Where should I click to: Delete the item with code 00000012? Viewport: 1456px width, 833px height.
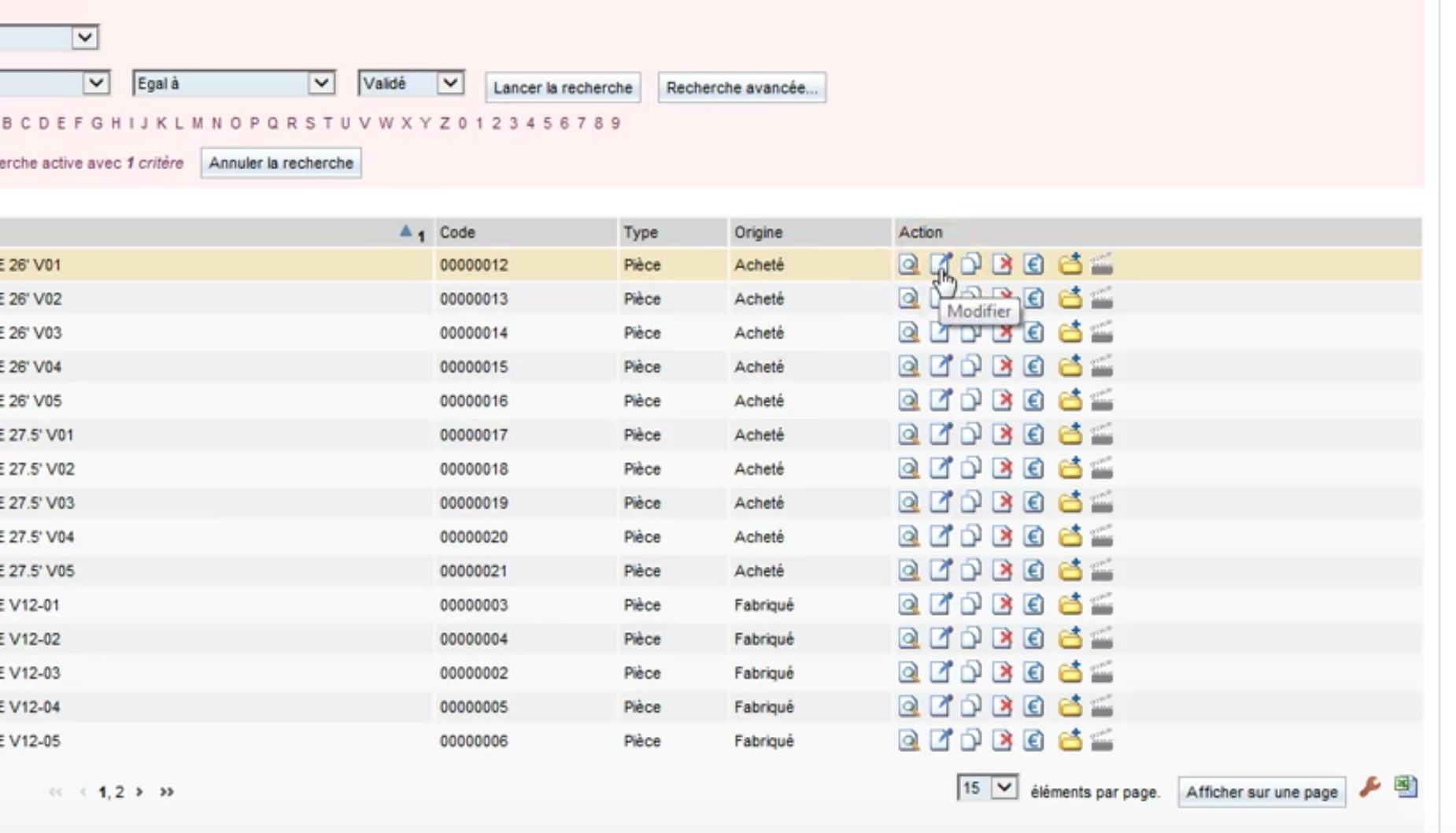point(1002,265)
